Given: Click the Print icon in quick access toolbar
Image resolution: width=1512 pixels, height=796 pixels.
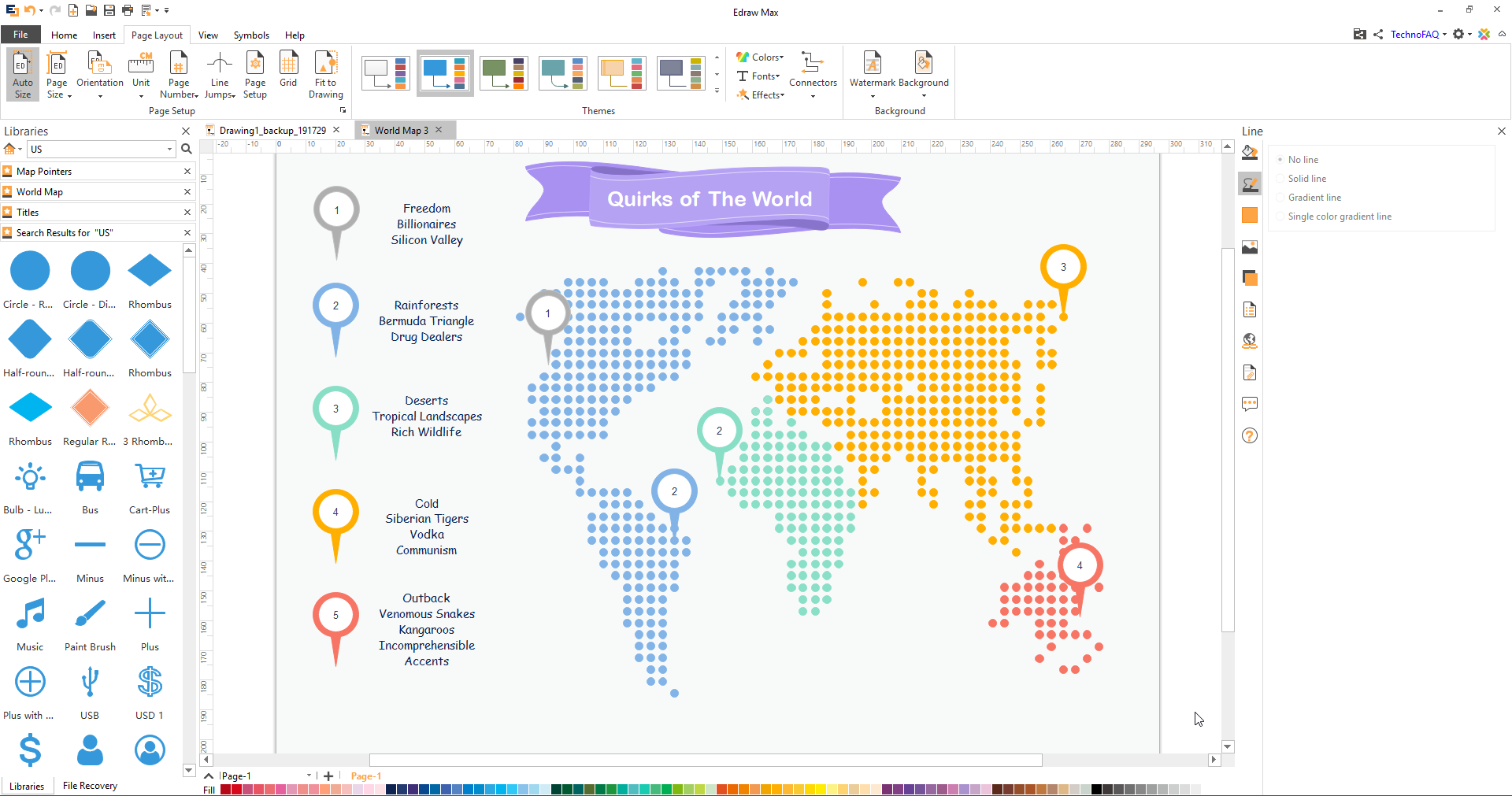Looking at the screenshot, I should click(126, 10).
